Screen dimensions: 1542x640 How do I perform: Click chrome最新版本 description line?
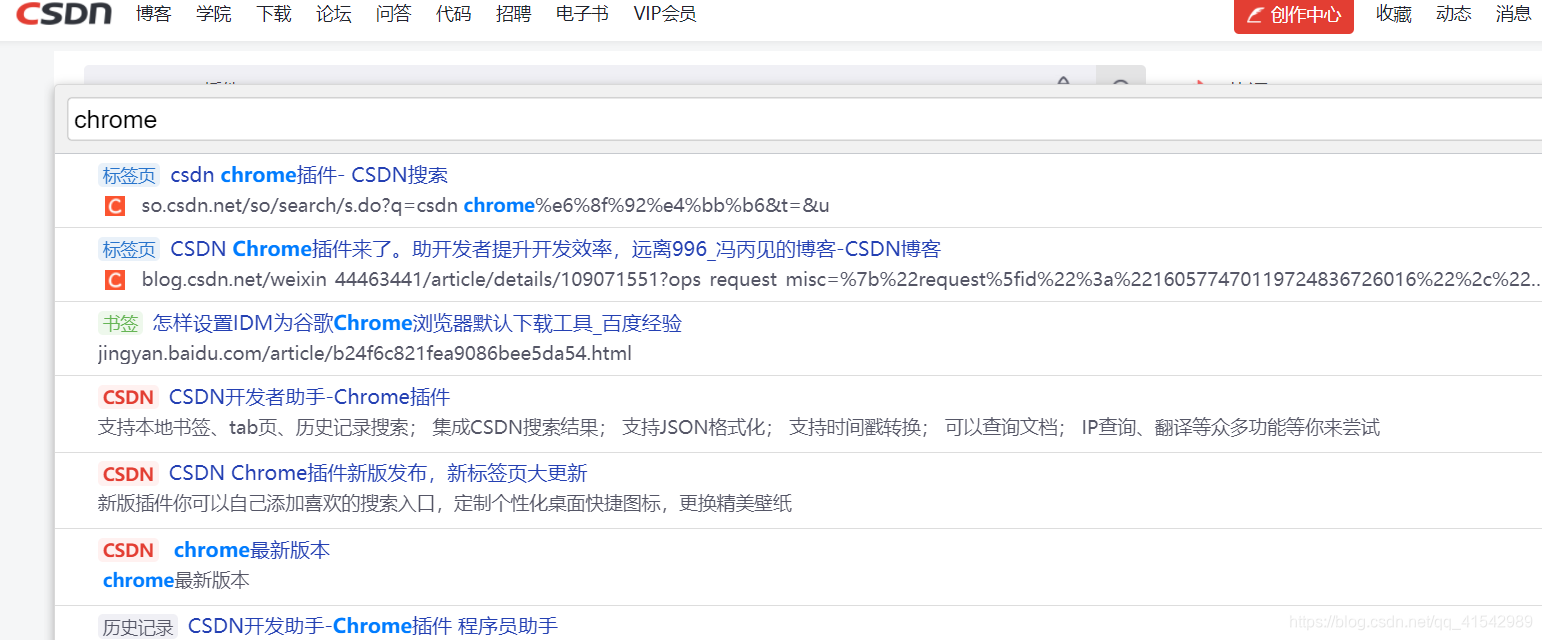(176, 580)
